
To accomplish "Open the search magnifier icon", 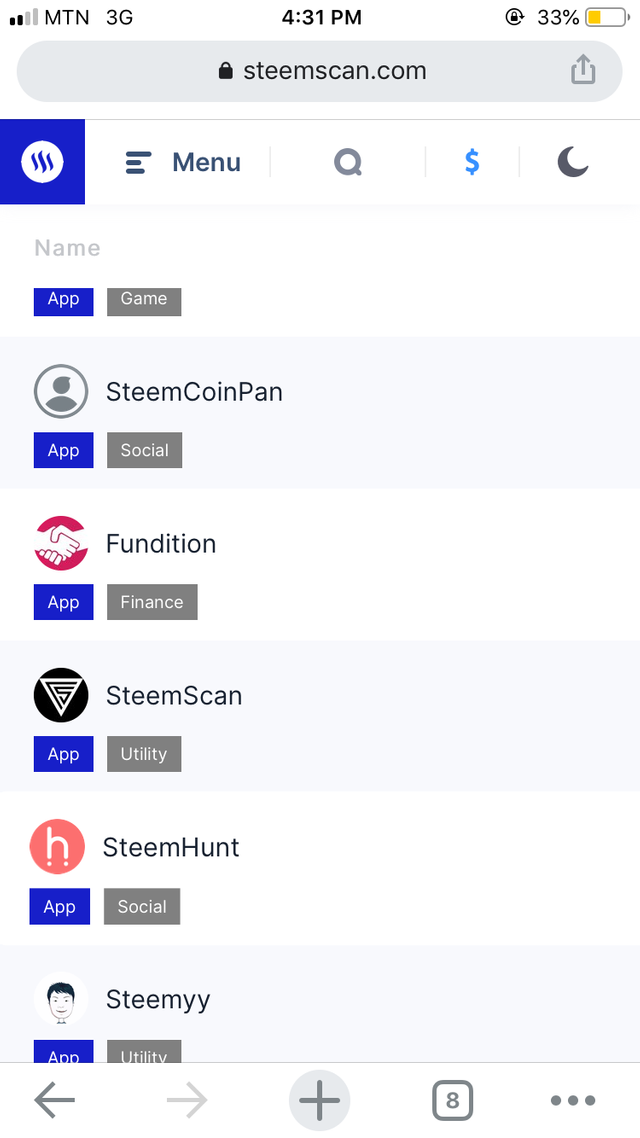I will coord(347,162).
